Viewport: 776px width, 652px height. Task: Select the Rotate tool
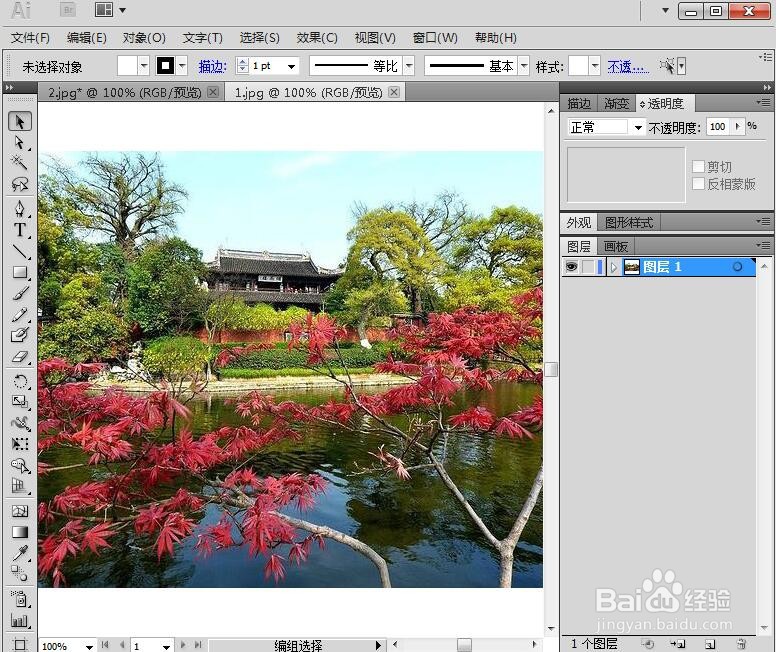(x=20, y=381)
